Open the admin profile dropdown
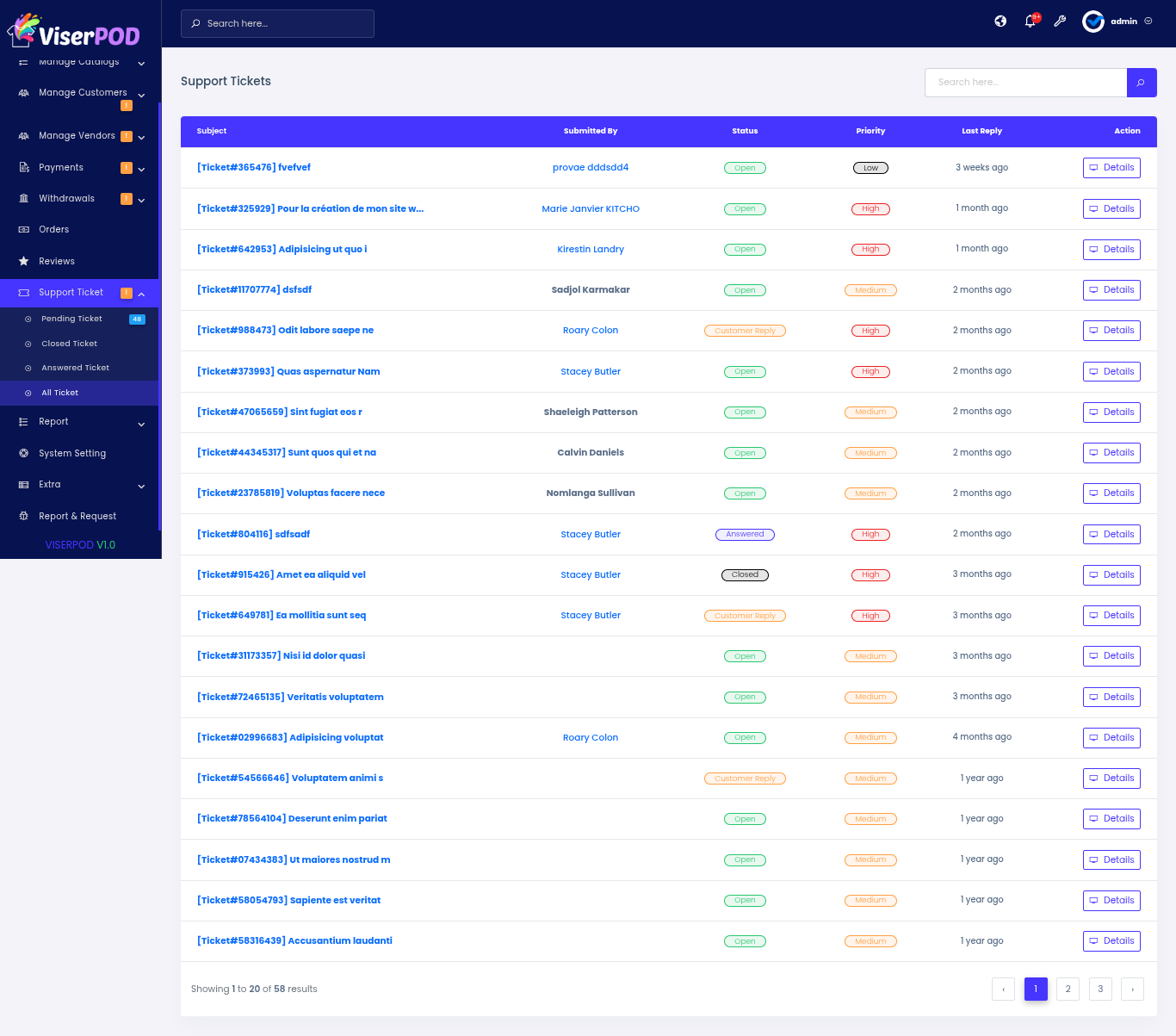The height and width of the screenshot is (1036, 1176). click(x=1117, y=22)
